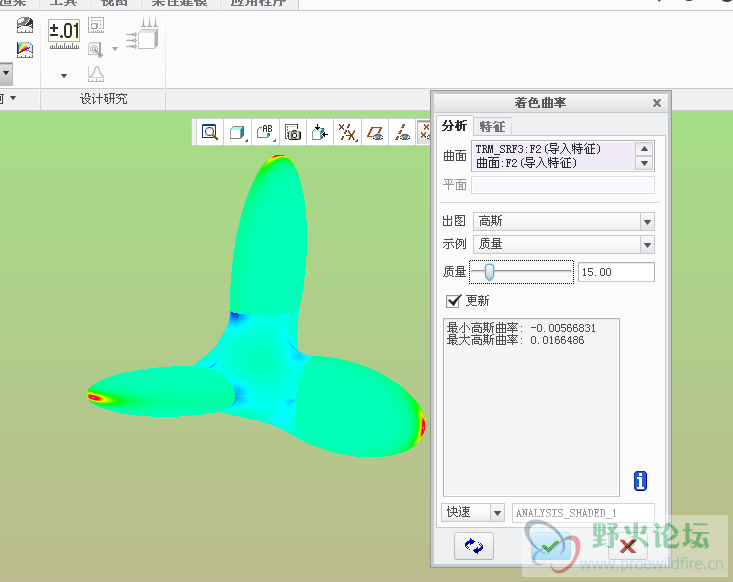Close the 着色曲率 dialog
Screen dimensions: 733x582
pos(657,103)
